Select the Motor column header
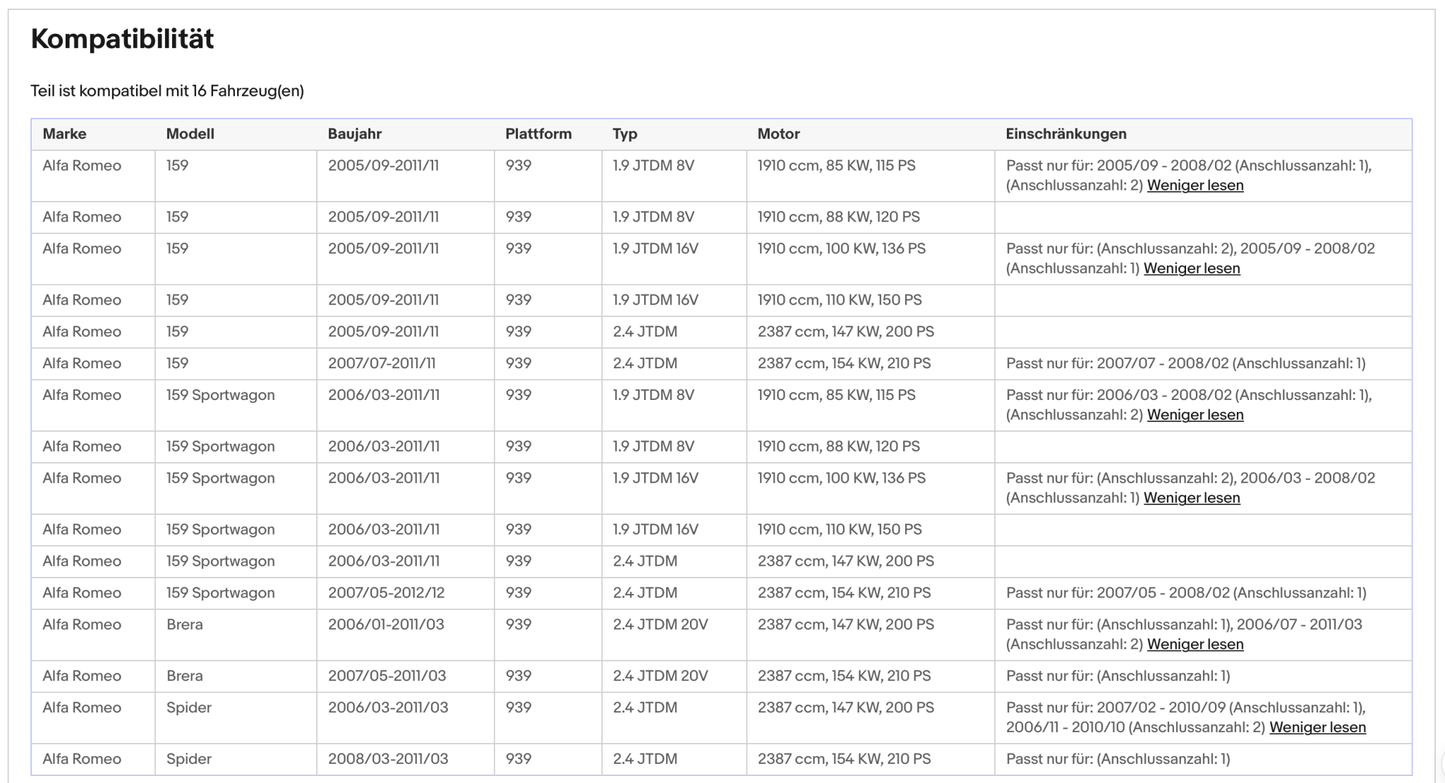1445x783 pixels. [778, 134]
